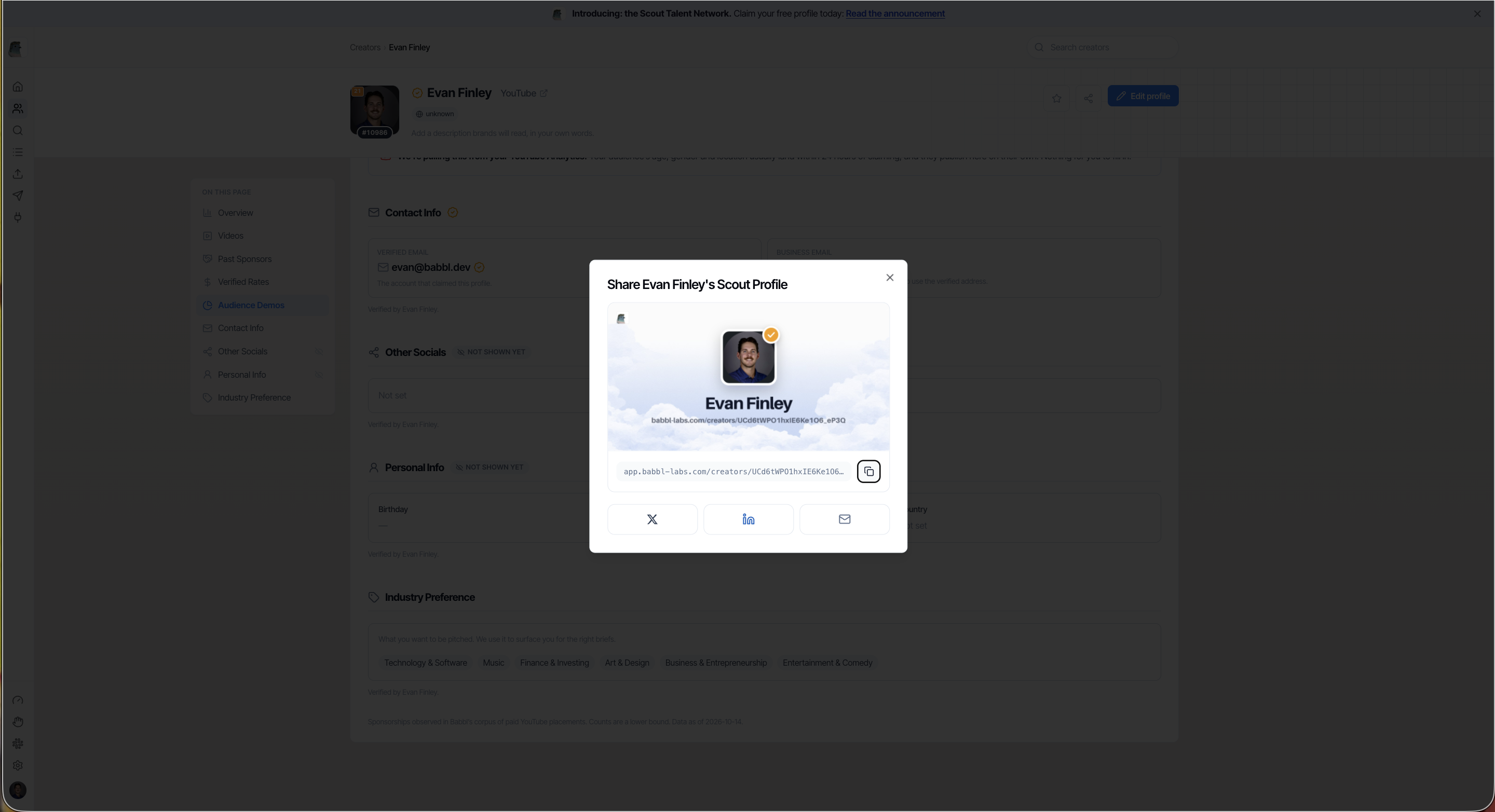Select the app.babbl-labs.com profile URL field
The height and width of the screenshot is (812, 1495).
coord(733,472)
